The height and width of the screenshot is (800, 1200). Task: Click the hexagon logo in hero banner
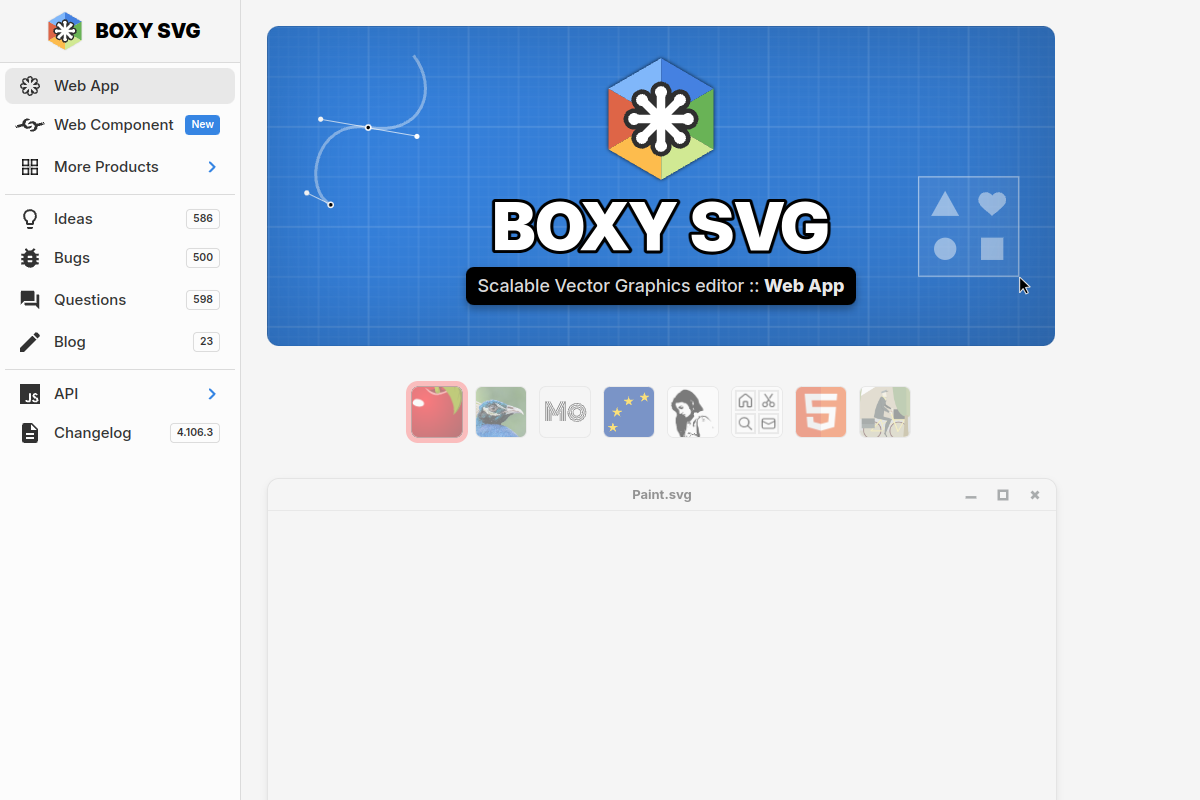[661, 118]
